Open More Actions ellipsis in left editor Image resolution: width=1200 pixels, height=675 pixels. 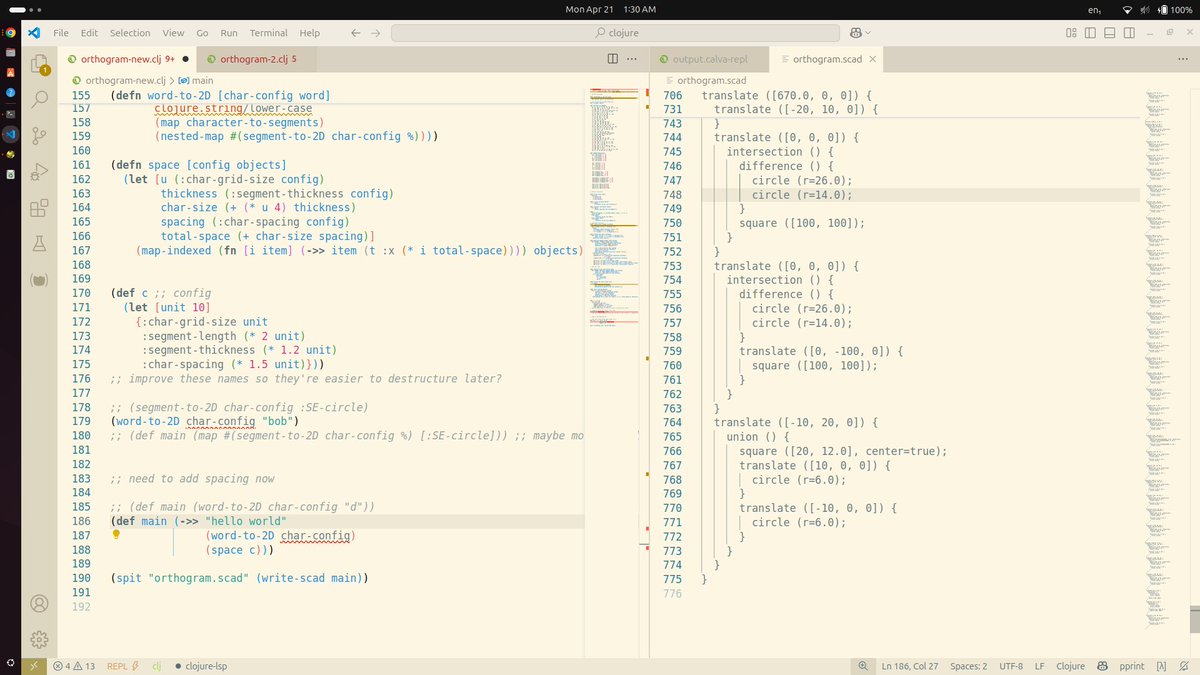click(630, 59)
